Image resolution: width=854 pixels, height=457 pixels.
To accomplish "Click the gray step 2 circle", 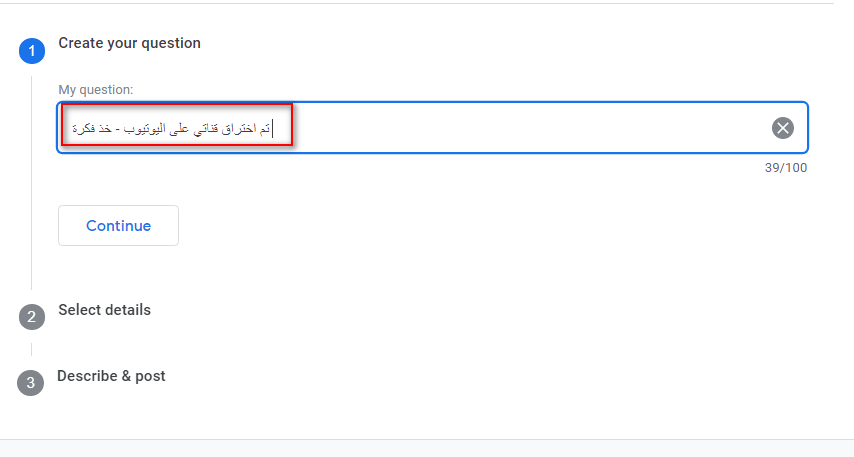I will click(32, 317).
